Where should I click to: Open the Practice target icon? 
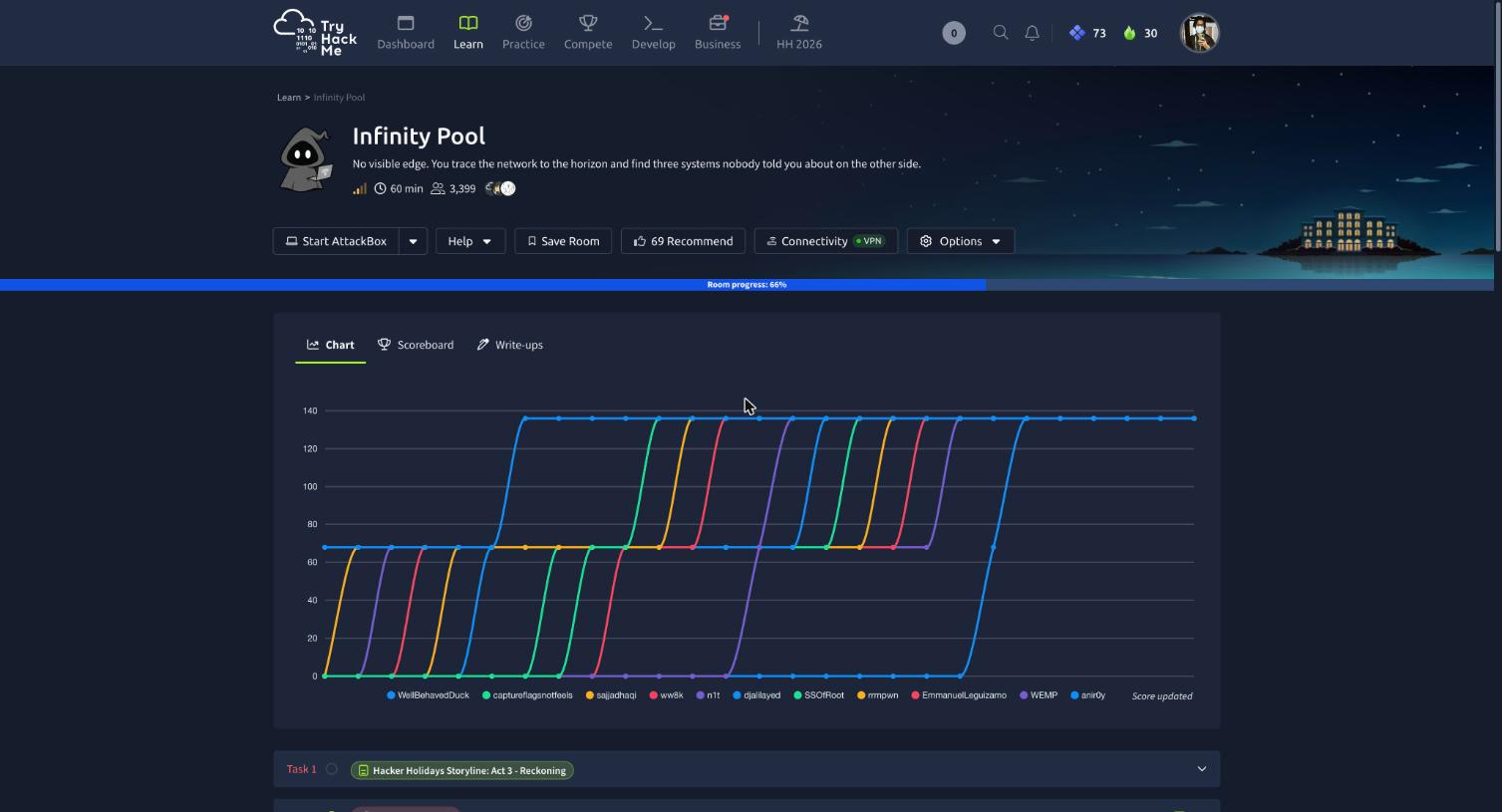click(523, 23)
